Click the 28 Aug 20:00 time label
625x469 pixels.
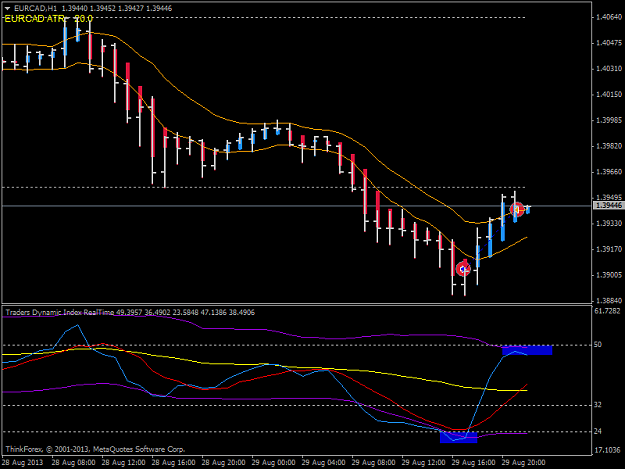pyautogui.click(x=224, y=463)
